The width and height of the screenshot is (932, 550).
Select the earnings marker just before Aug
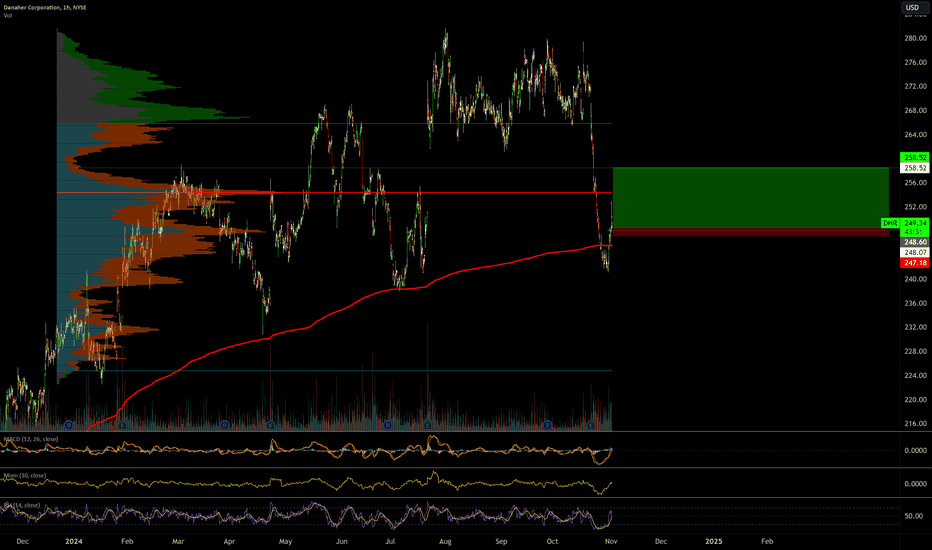[x=428, y=425]
